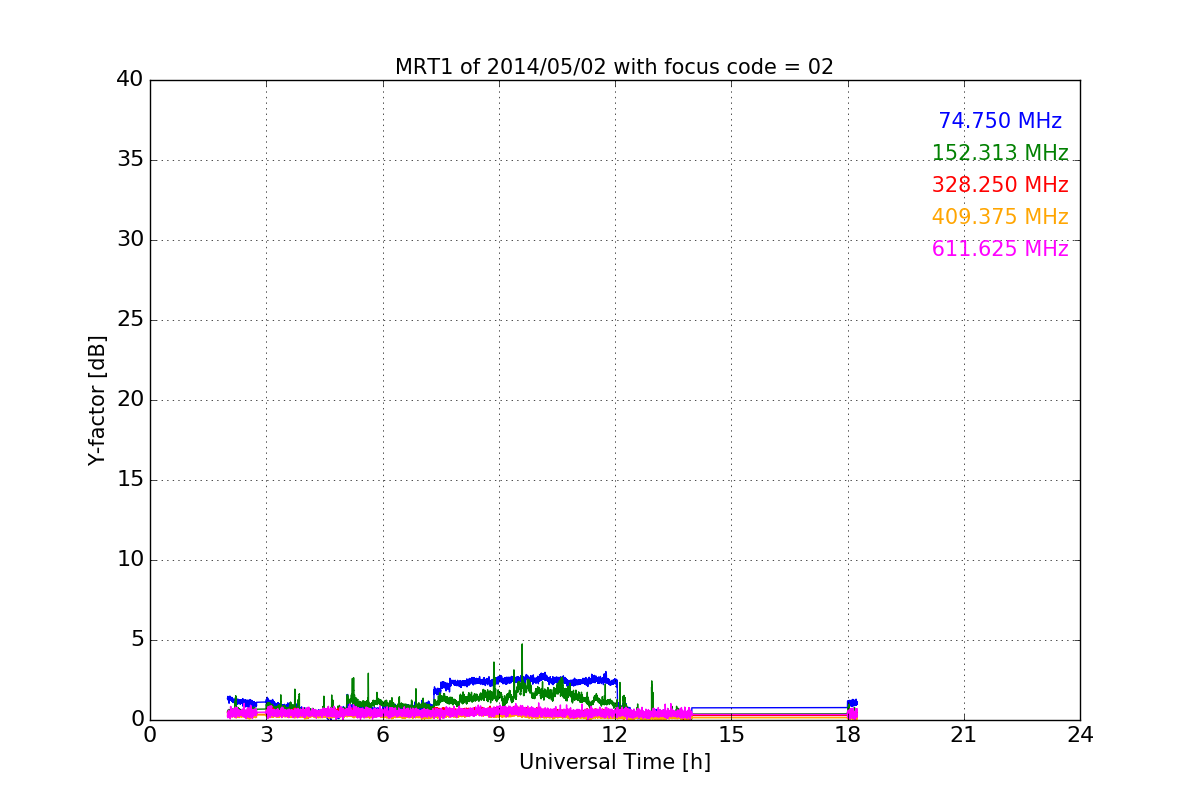The image size is (1200, 800).
Task: Click the "Universal Time [h]" axis label
Action: 614,762
